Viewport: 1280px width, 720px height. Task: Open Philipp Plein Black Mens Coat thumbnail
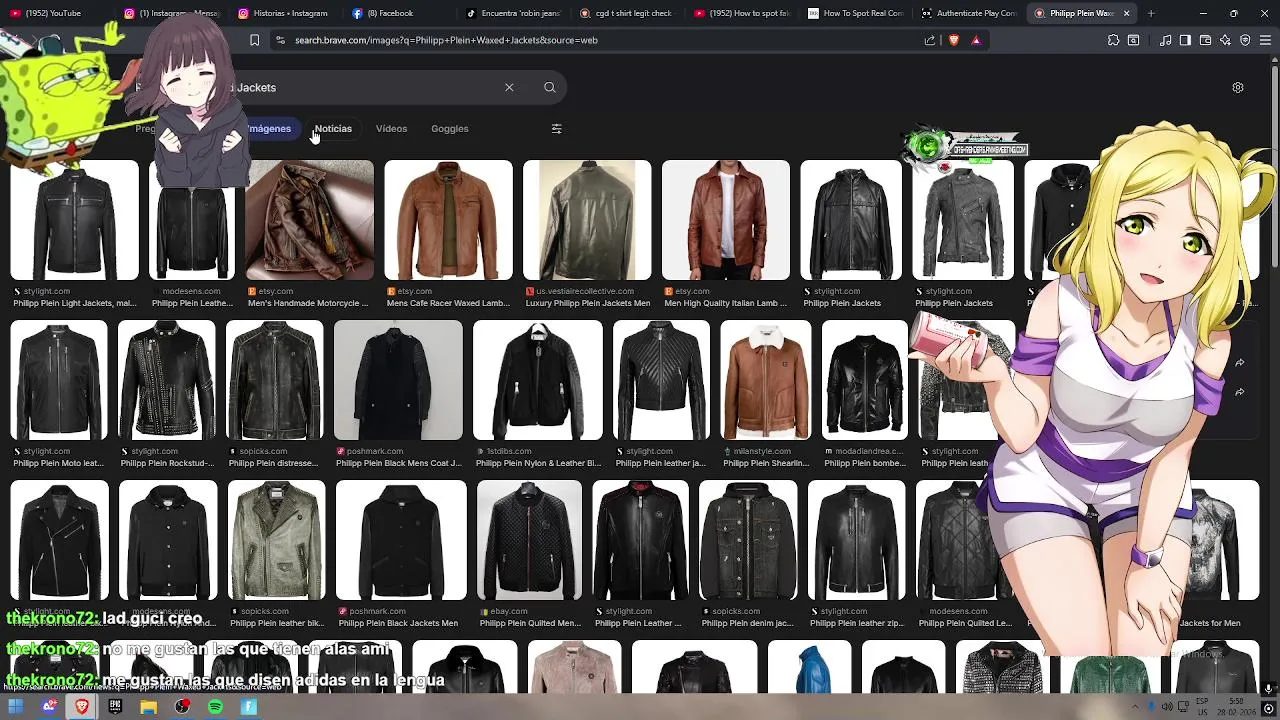click(x=398, y=380)
